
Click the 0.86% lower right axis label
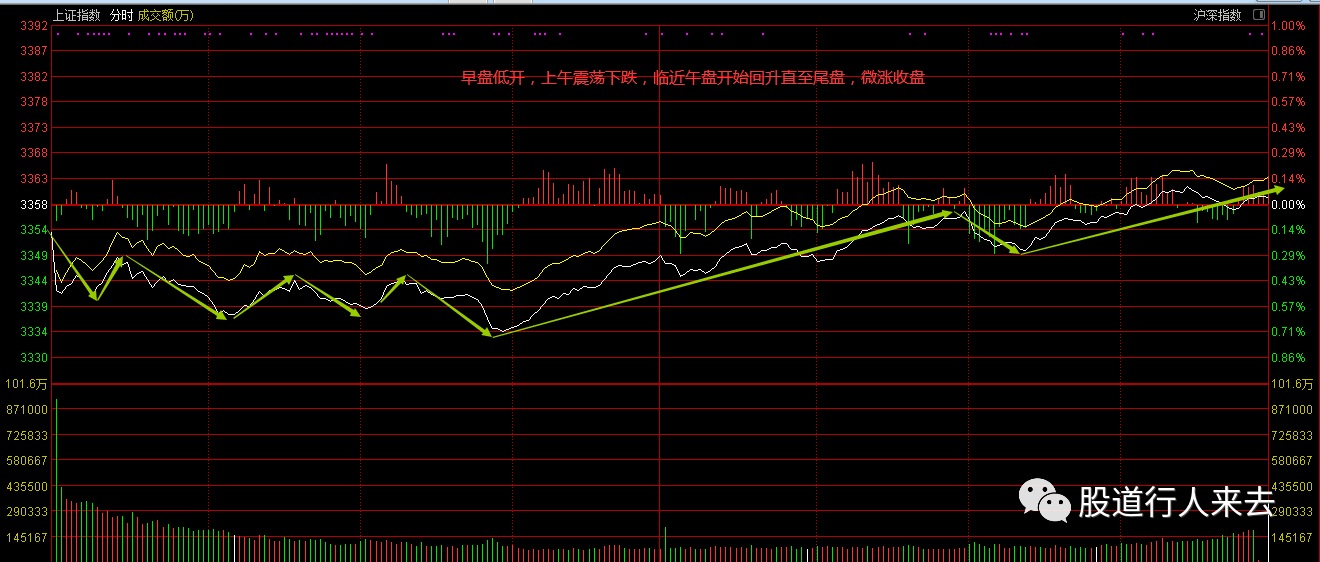click(1288, 358)
